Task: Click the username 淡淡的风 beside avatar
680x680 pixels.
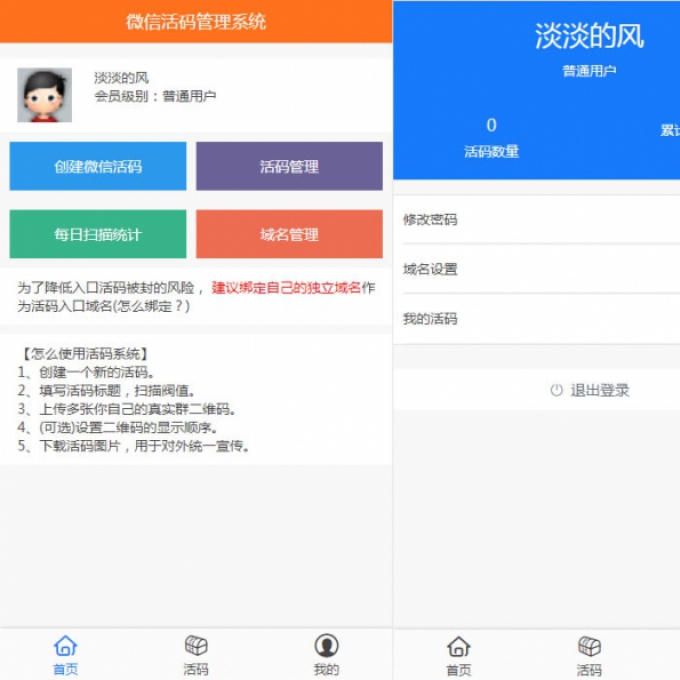Action: pos(121,78)
